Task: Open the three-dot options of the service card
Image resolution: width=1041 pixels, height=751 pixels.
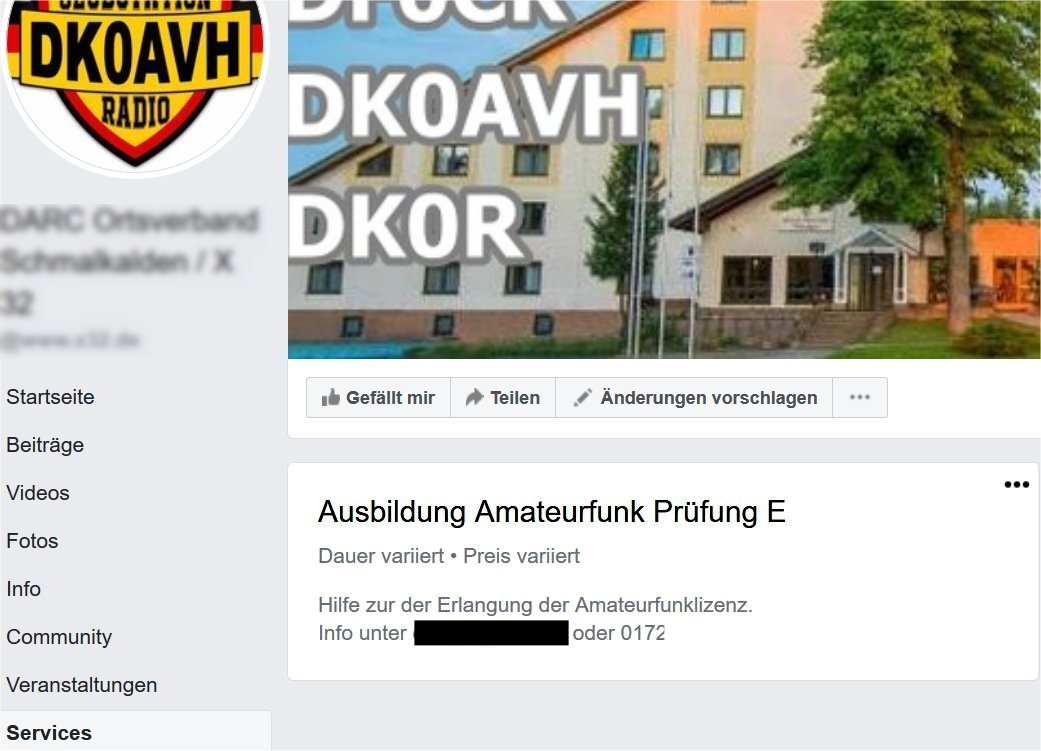Action: pyautogui.click(x=1016, y=485)
